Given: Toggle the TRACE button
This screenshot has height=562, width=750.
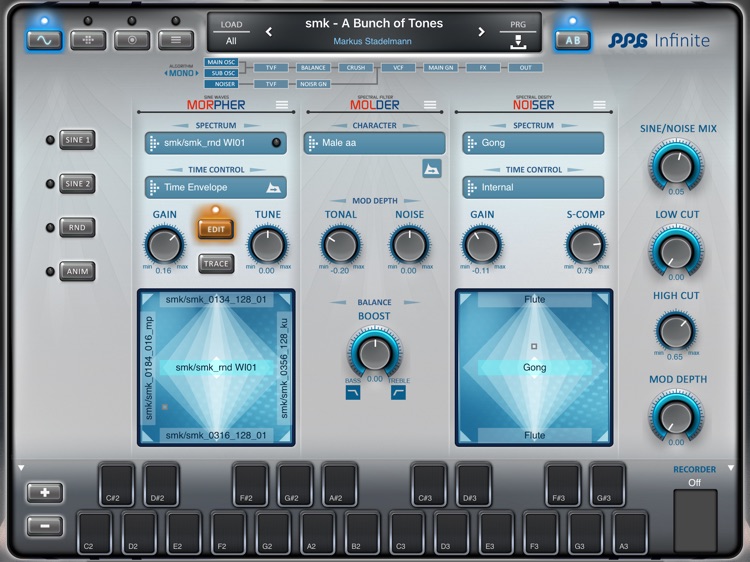Looking at the screenshot, I should click(x=216, y=264).
